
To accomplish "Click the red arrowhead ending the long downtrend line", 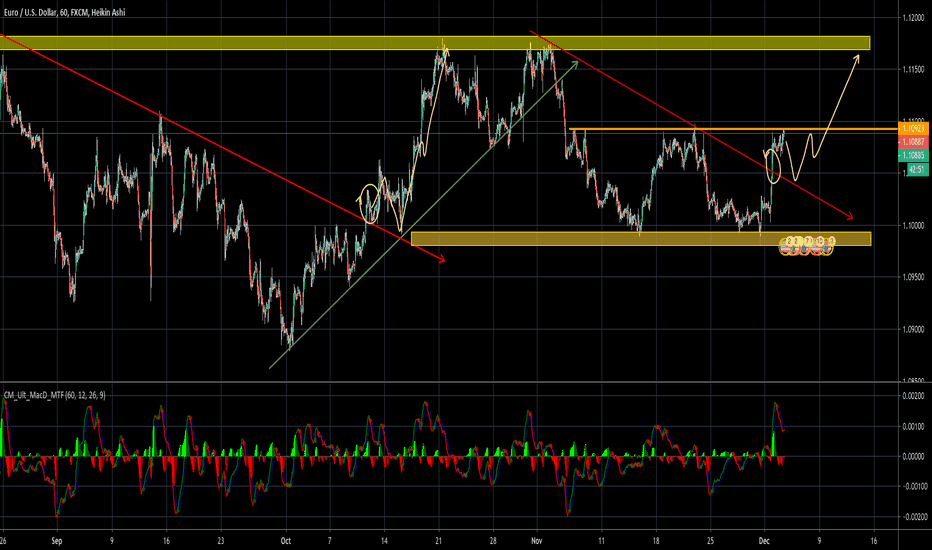I will [442, 261].
